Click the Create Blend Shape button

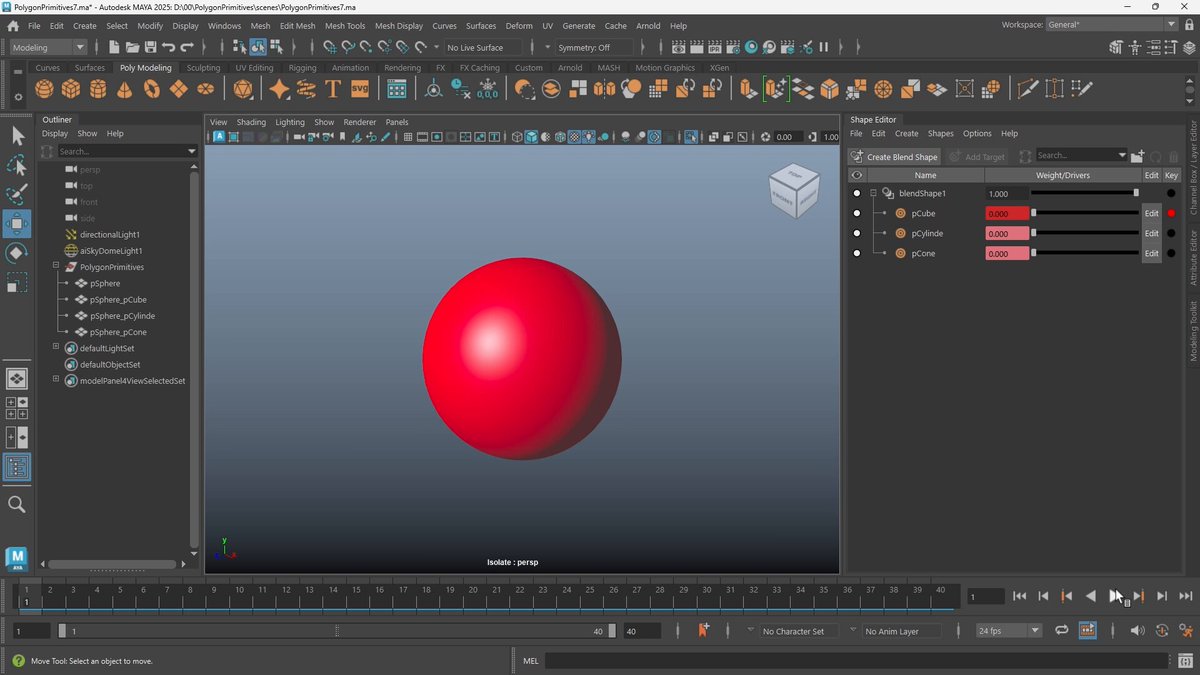pyautogui.click(x=894, y=156)
